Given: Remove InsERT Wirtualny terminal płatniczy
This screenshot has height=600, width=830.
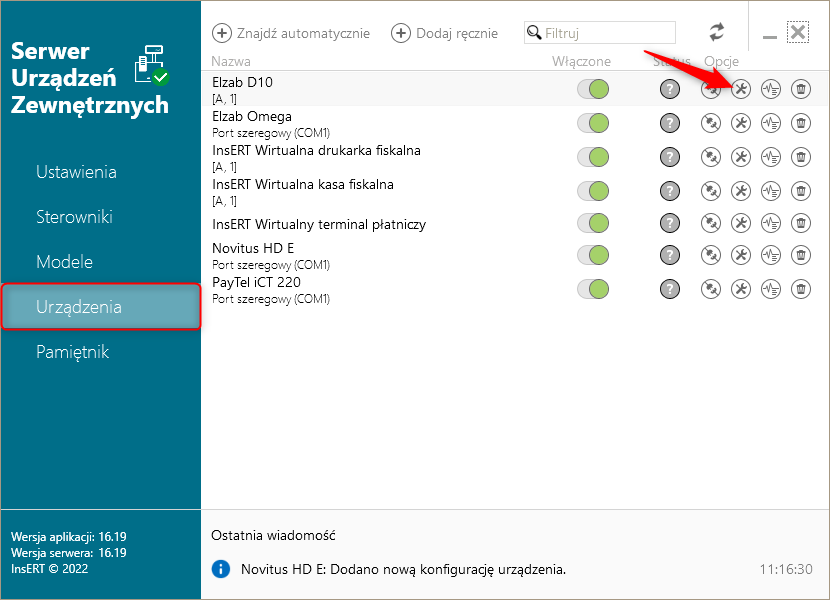Looking at the screenshot, I should click(x=801, y=223).
